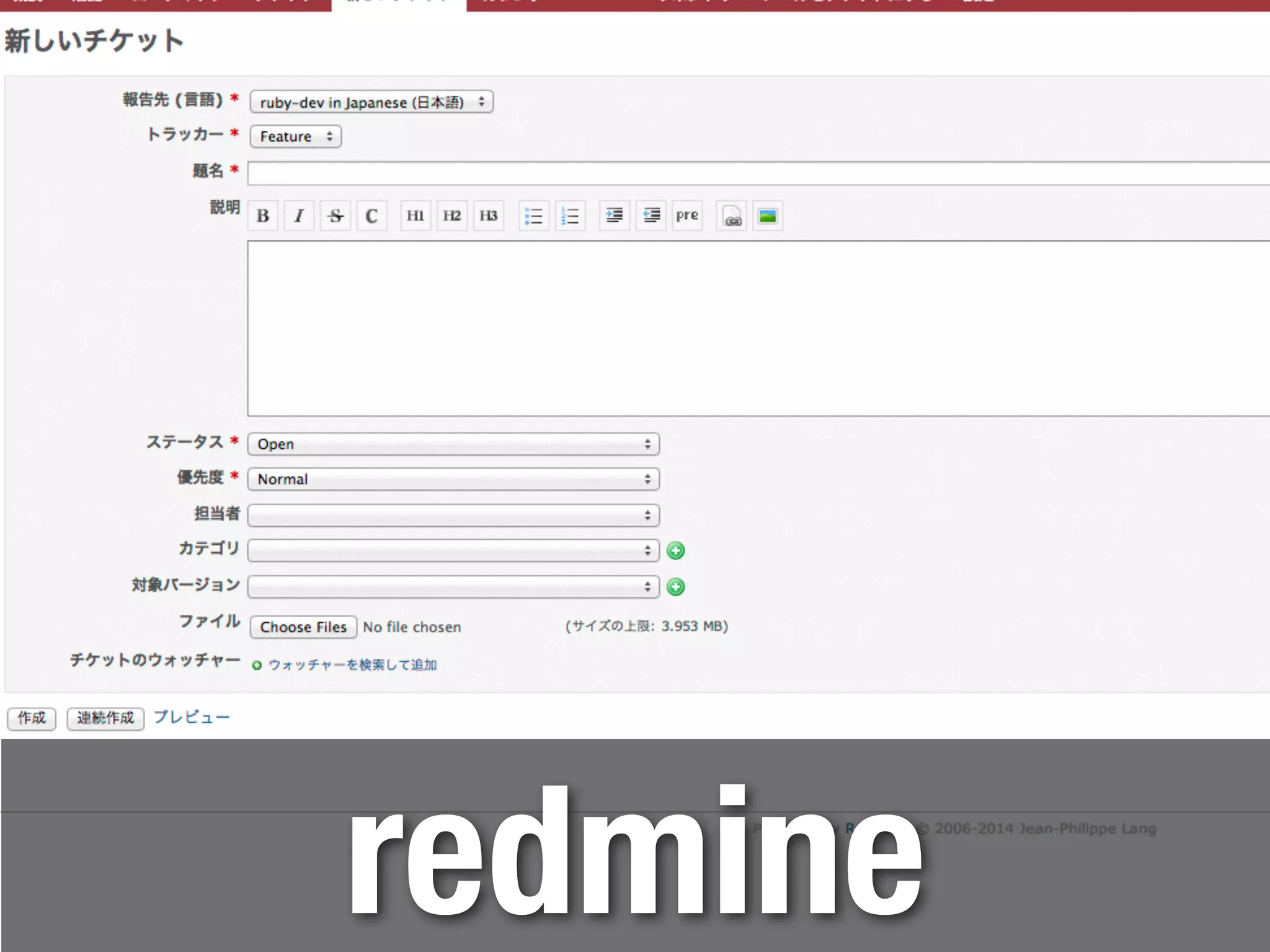
Task: Click the No file chosen text
Action: click(412, 627)
